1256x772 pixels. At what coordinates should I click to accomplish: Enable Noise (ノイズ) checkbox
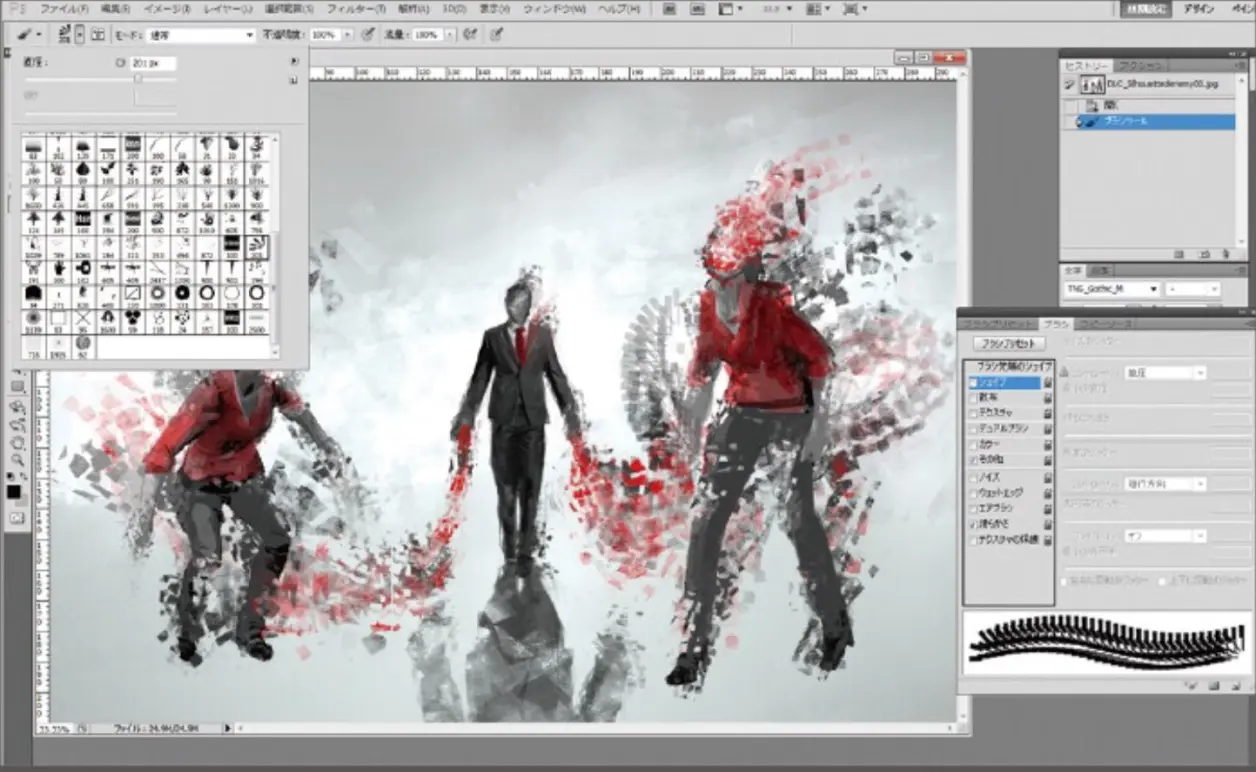973,477
